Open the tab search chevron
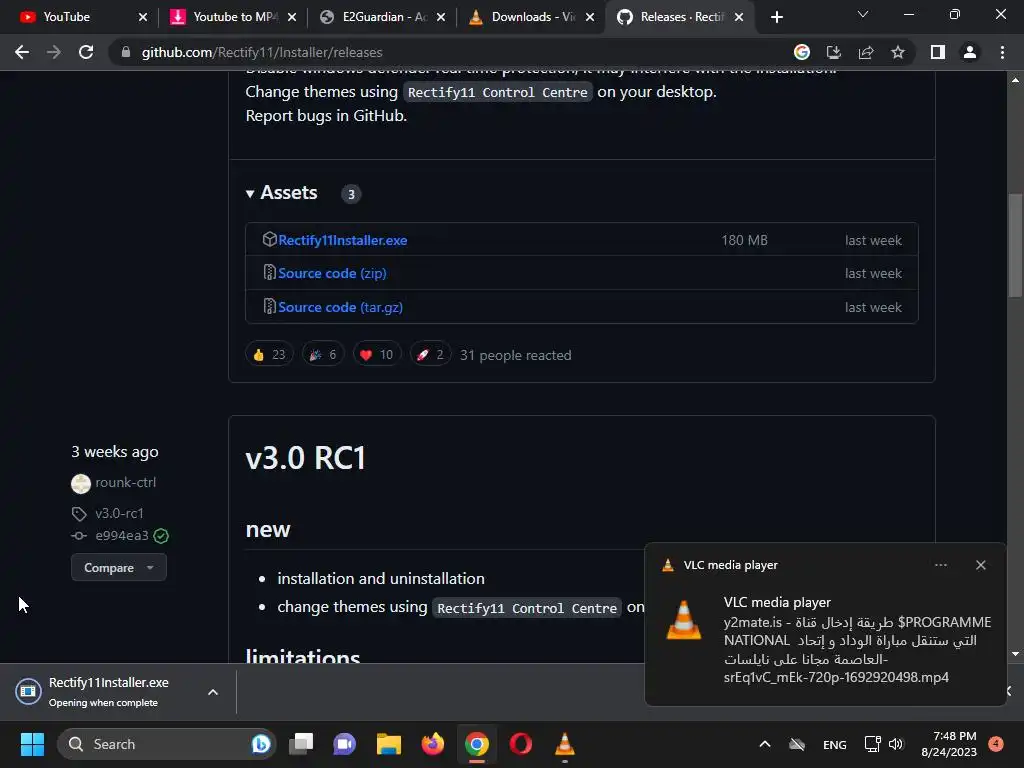The width and height of the screenshot is (1024, 768). pos(863,14)
